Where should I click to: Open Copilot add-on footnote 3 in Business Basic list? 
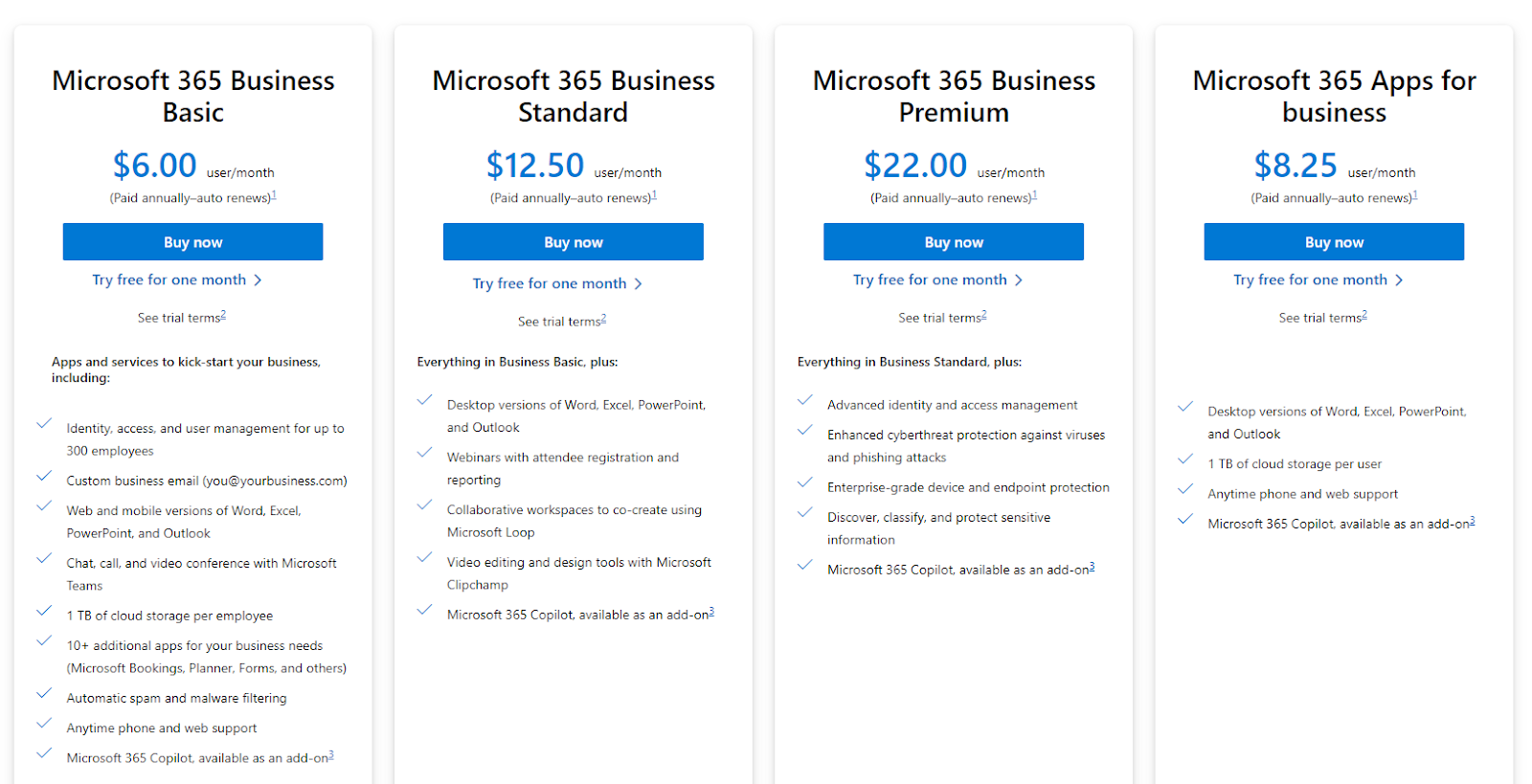tap(331, 755)
